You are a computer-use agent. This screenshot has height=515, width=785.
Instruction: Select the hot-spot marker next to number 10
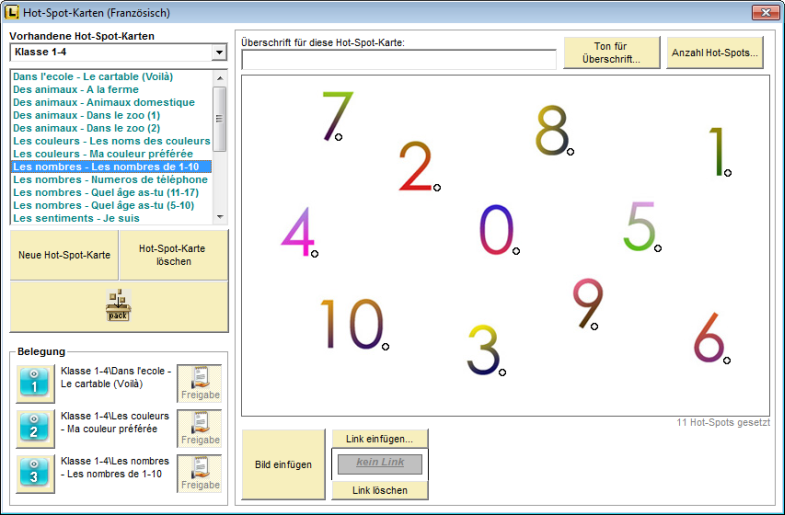click(x=385, y=347)
